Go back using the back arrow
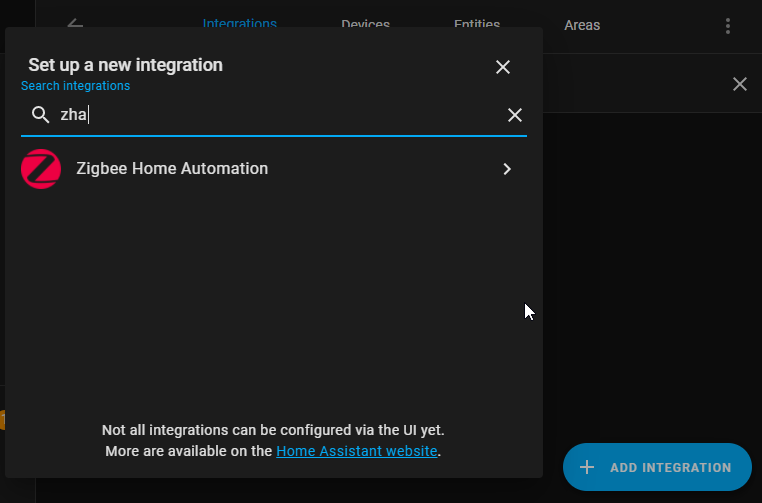The image size is (762, 503). [x=75, y=23]
